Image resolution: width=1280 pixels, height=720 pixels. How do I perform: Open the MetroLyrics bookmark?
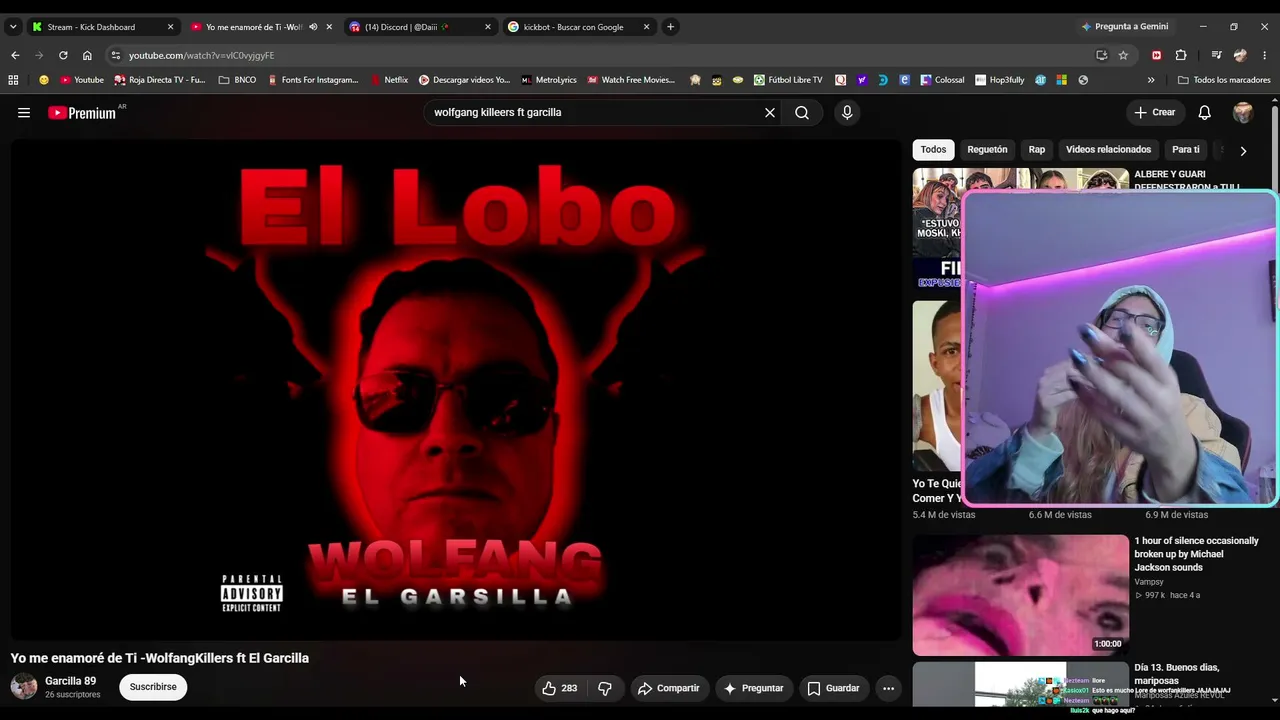pyautogui.click(x=549, y=80)
